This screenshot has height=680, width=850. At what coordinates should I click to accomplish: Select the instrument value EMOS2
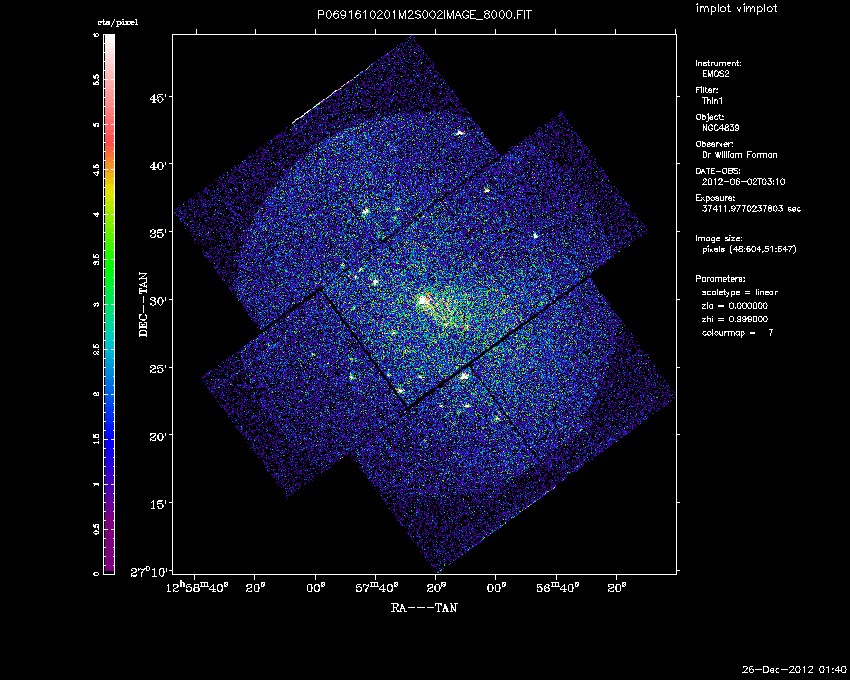(716, 74)
